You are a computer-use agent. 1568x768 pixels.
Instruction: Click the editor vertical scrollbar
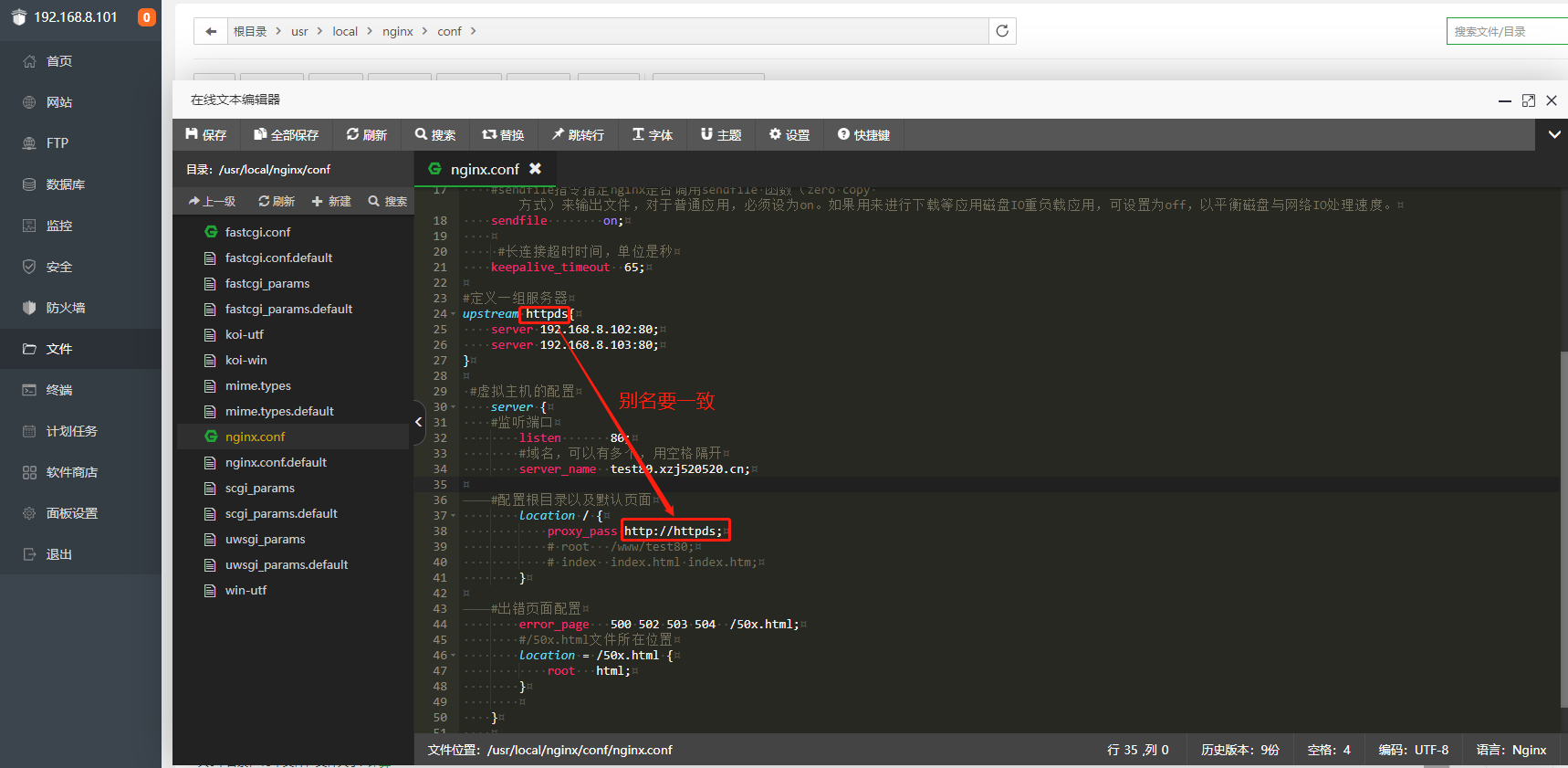pyautogui.click(x=1563, y=530)
